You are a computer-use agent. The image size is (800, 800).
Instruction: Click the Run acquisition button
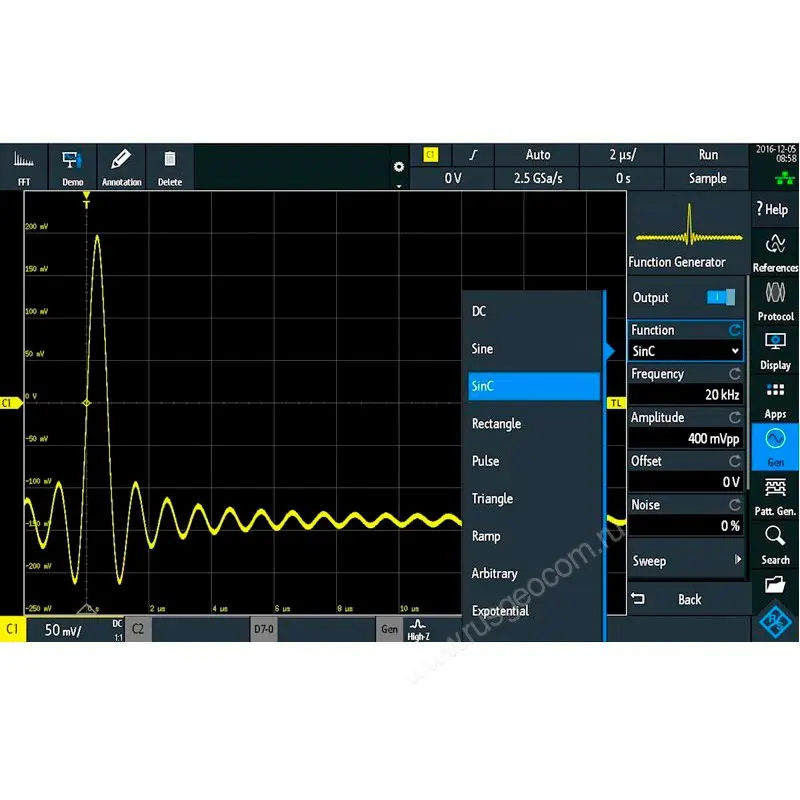707,155
